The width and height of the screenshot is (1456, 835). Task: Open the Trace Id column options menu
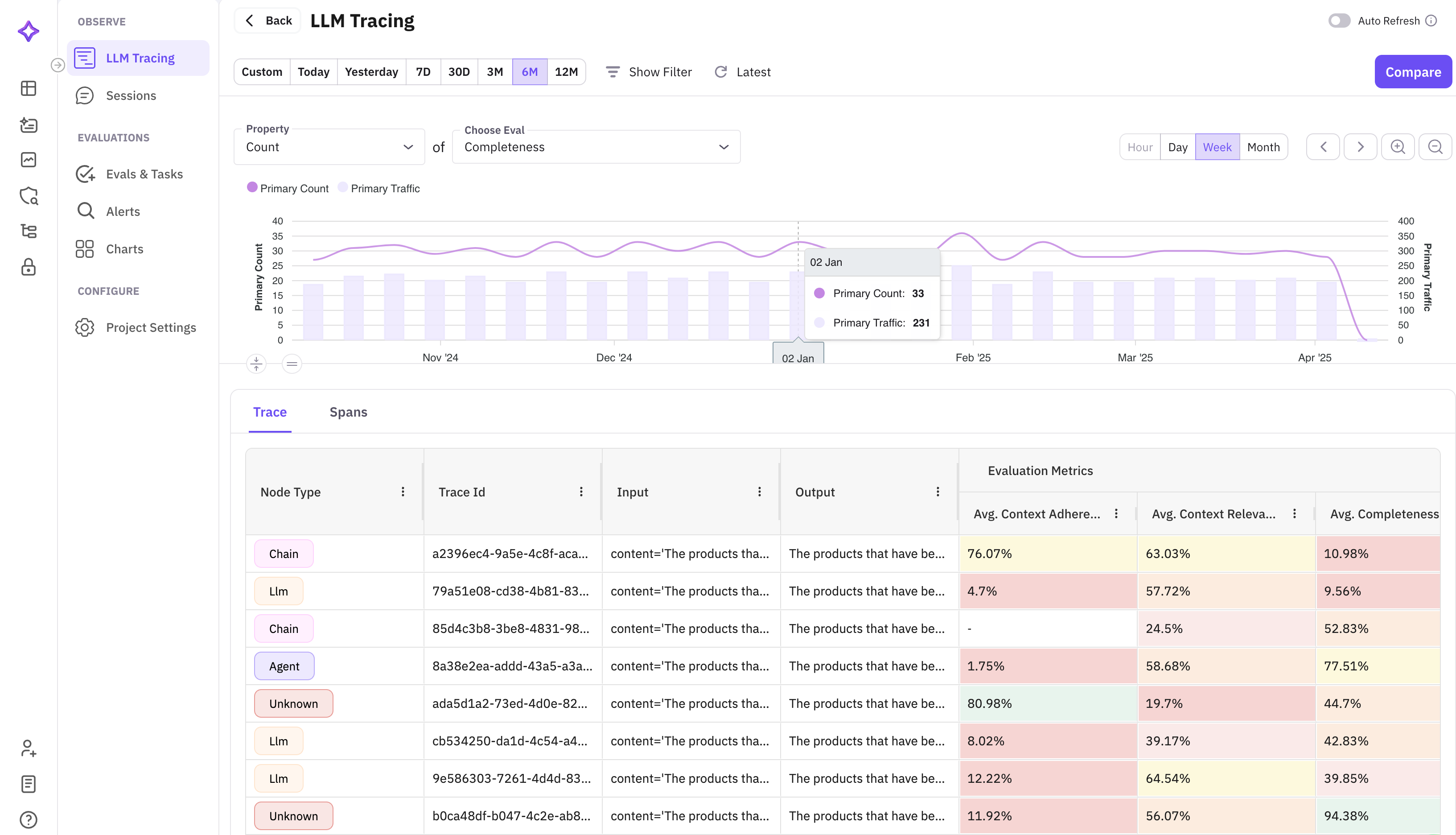(x=581, y=492)
